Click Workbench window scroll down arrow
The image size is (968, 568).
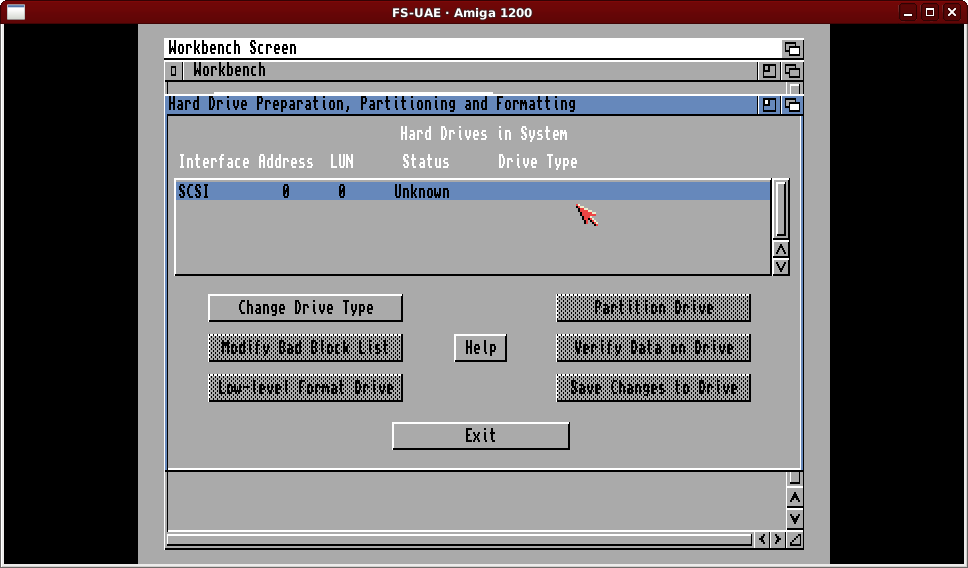click(x=795, y=519)
